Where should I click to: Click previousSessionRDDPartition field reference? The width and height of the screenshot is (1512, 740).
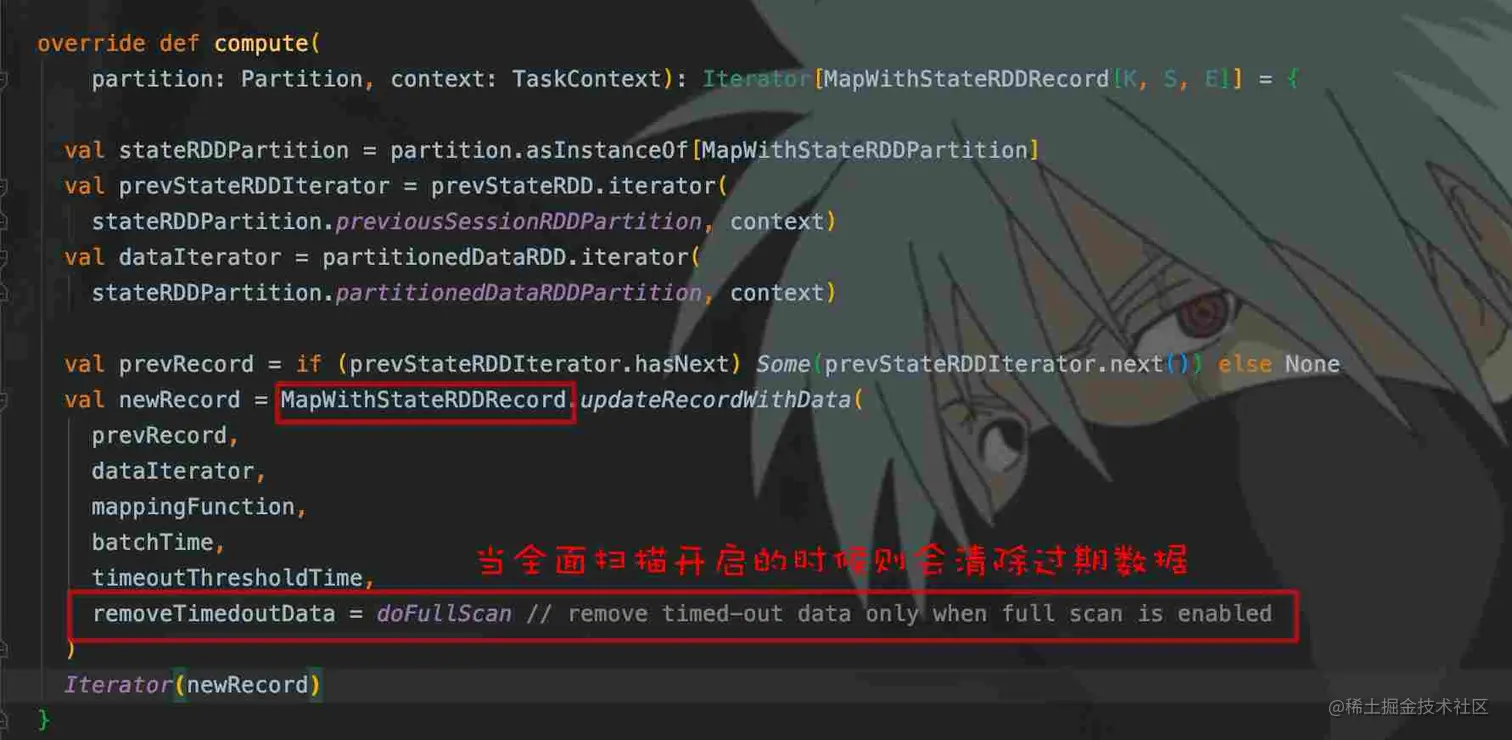pos(518,221)
